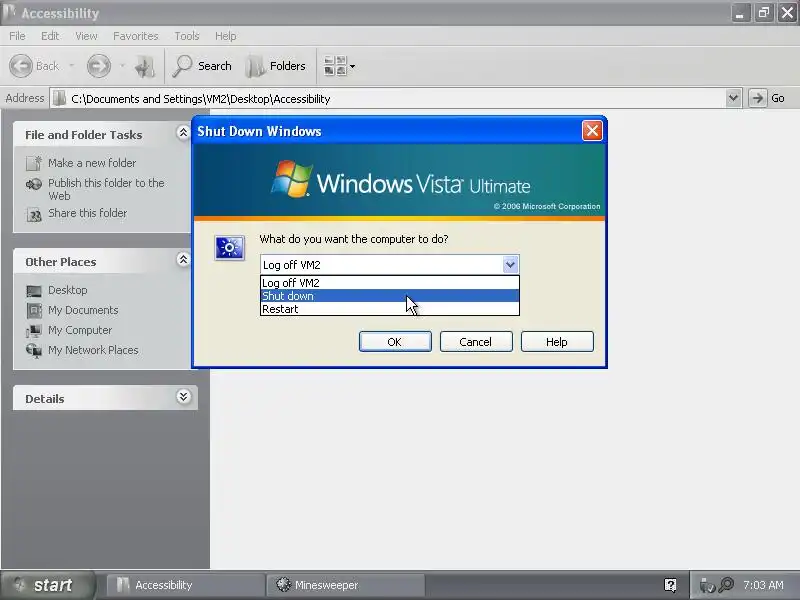Screen dimensions: 800x600
Task: Click the Accessibility window title icon
Action: (x=9, y=12)
